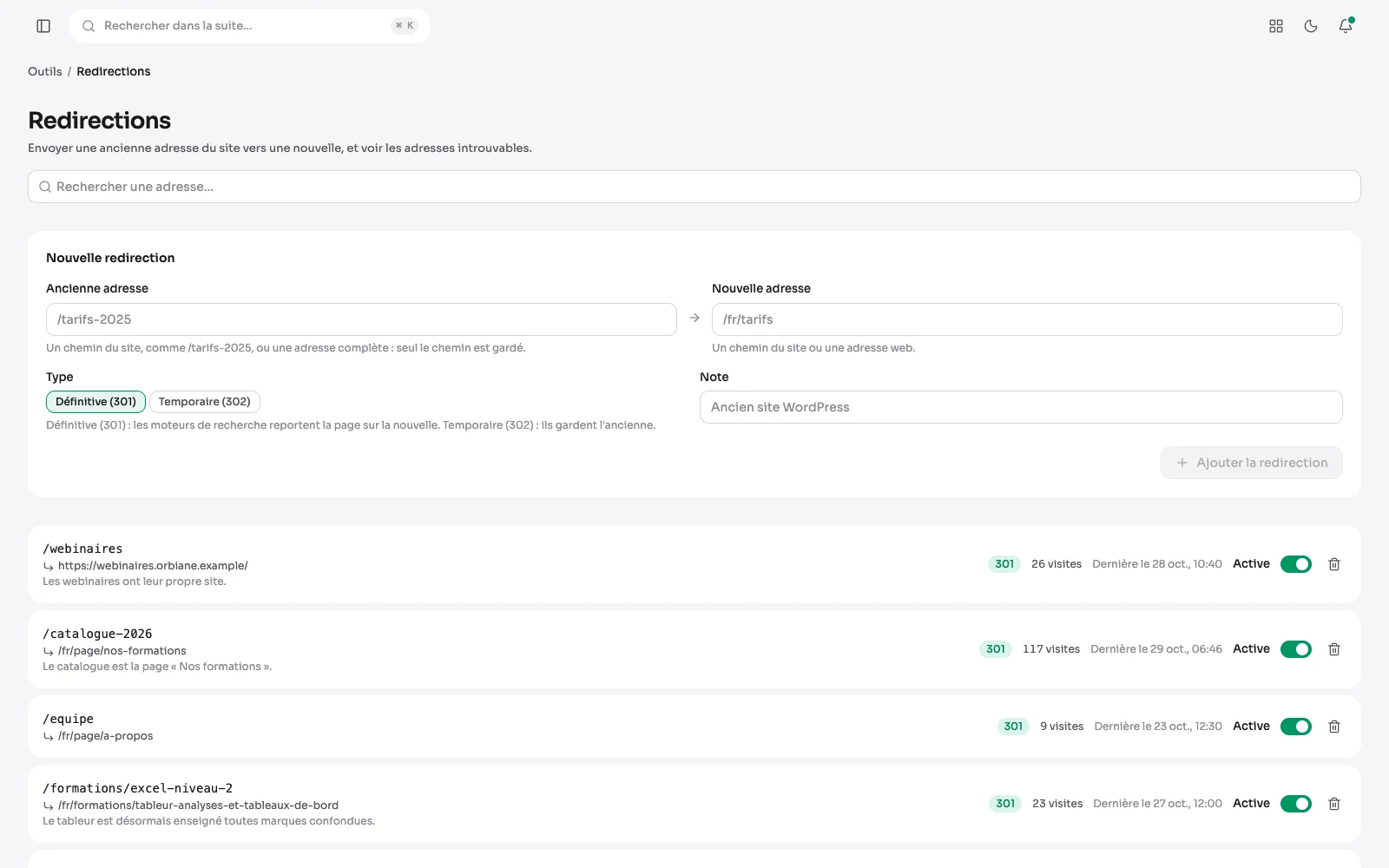
Task: Click the Note input field
Action: point(1021,407)
